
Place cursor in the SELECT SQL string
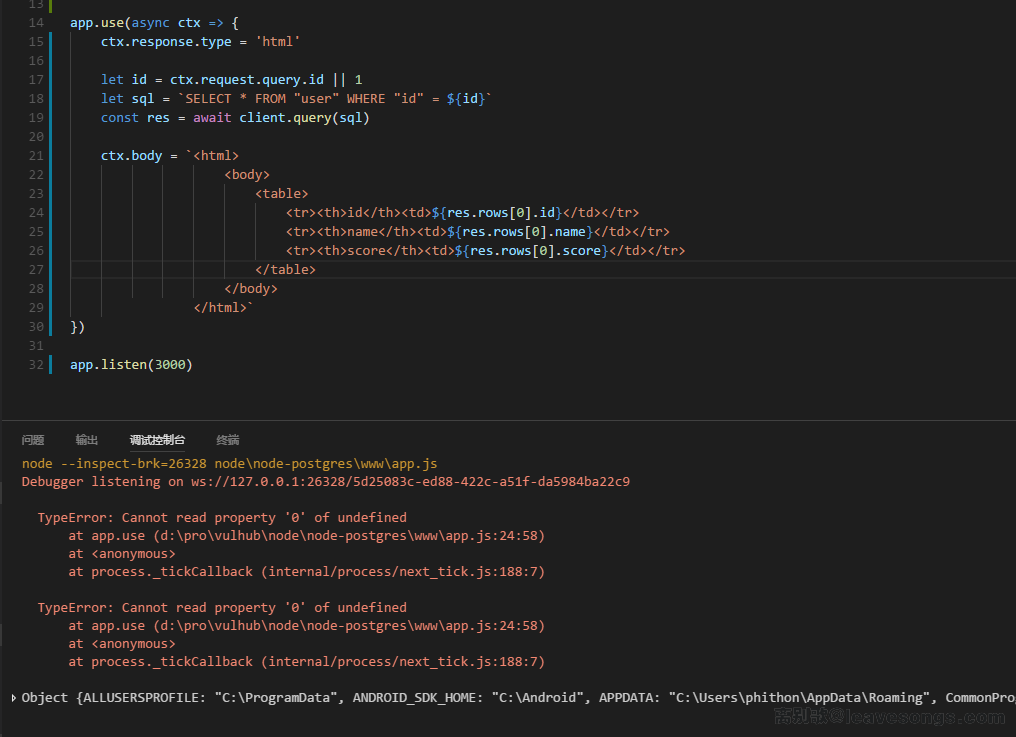click(300, 99)
